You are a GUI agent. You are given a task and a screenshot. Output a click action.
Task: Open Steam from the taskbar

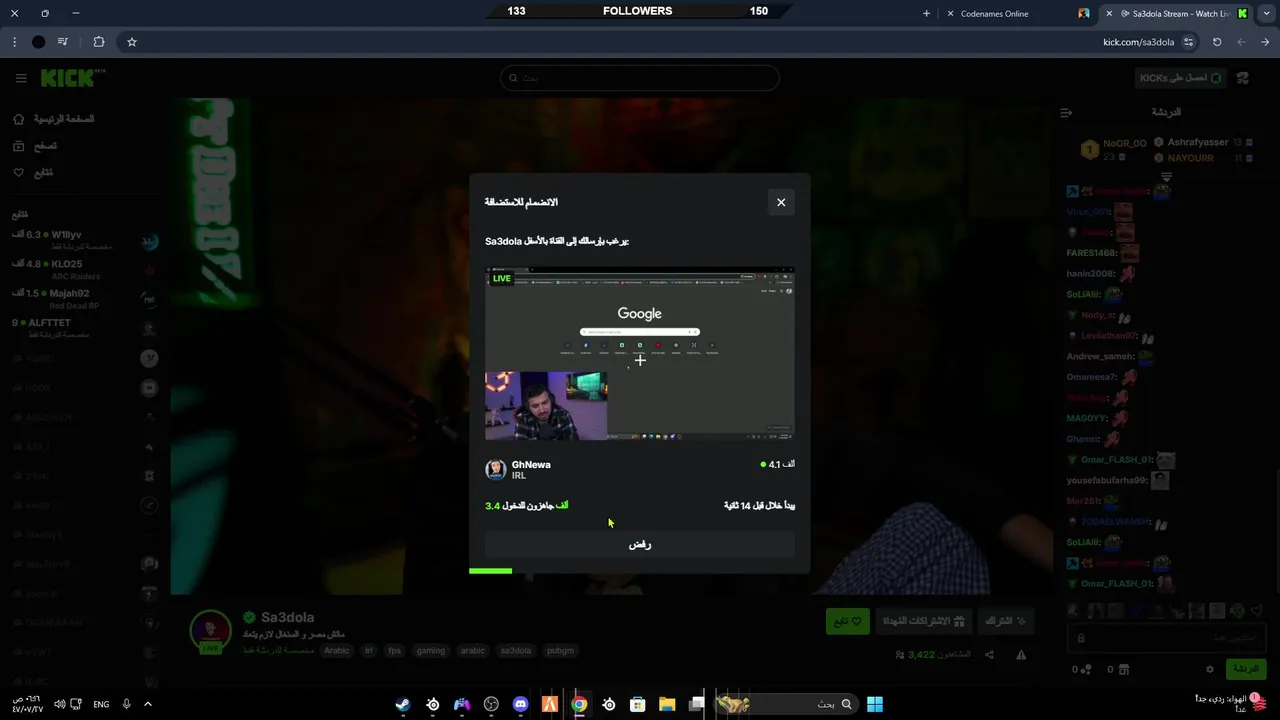(x=402, y=704)
